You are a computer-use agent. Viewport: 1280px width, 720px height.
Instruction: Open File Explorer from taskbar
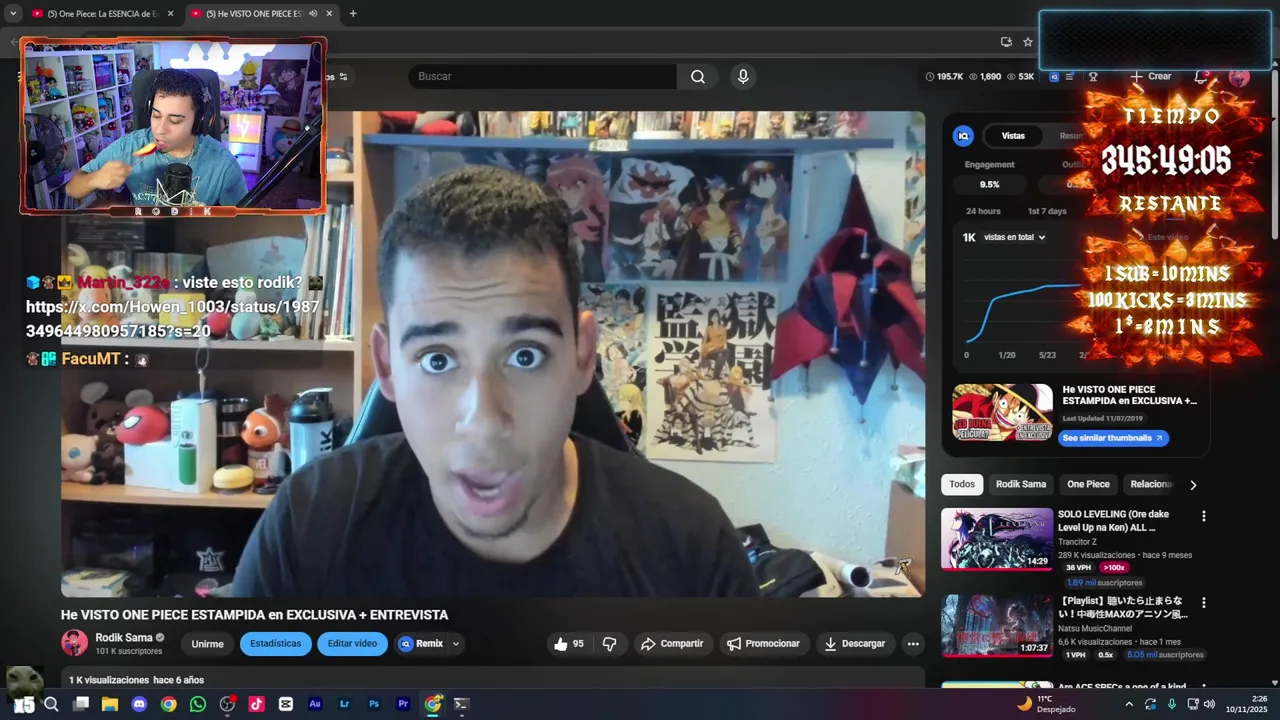110,704
